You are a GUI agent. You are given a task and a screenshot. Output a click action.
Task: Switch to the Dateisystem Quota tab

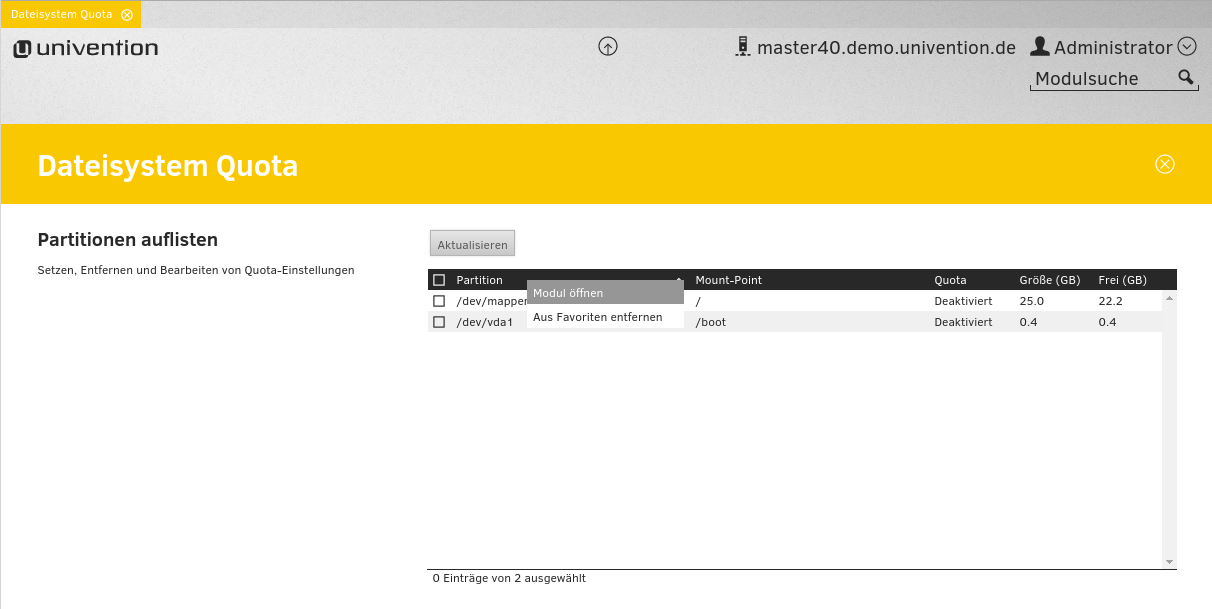point(61,15)
